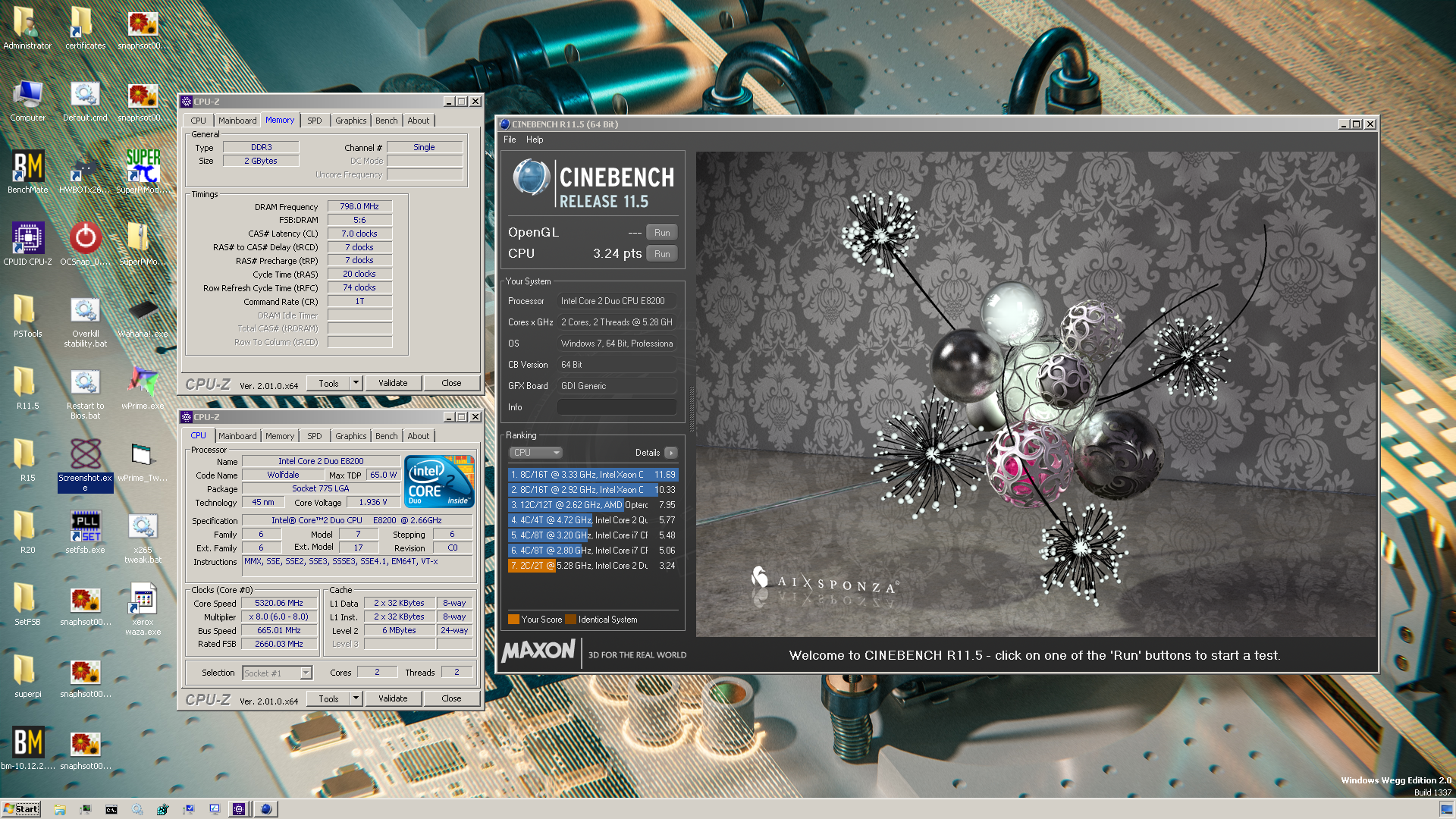Open the About tab in upper CPU-Z window
This screenshot has width=1456, height=819.
418,121
